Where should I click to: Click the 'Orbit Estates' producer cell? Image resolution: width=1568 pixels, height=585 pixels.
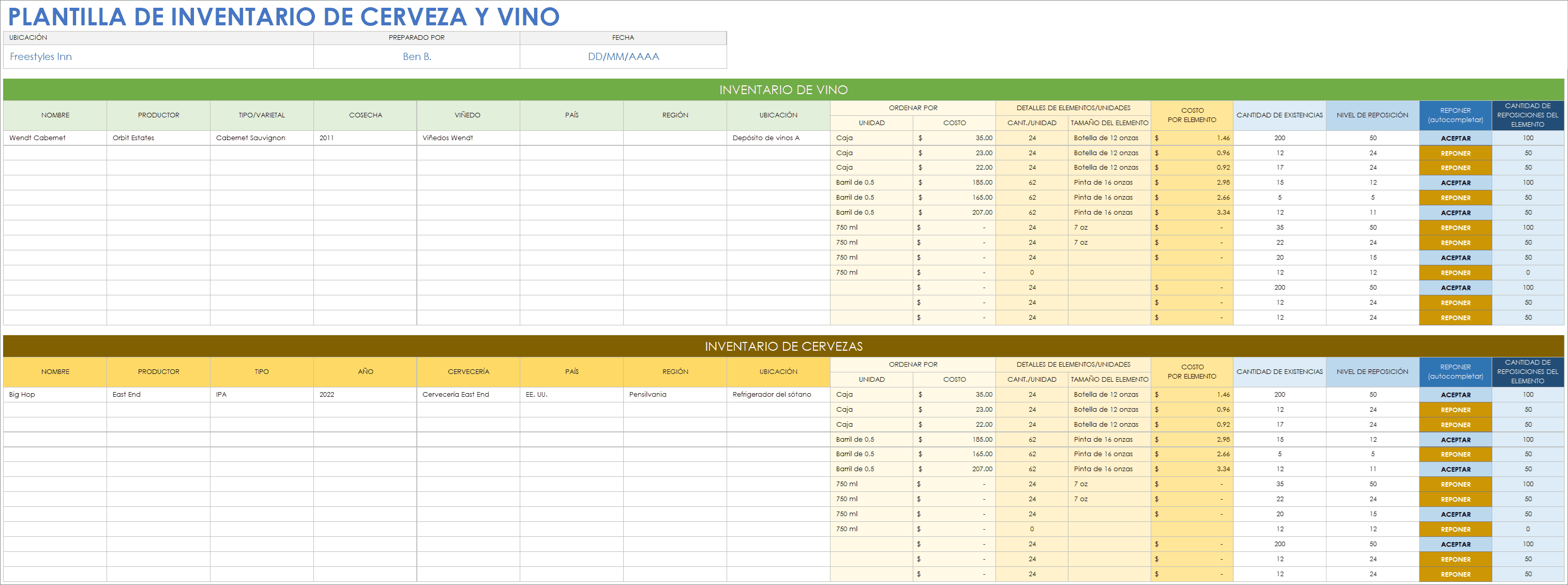158,138
